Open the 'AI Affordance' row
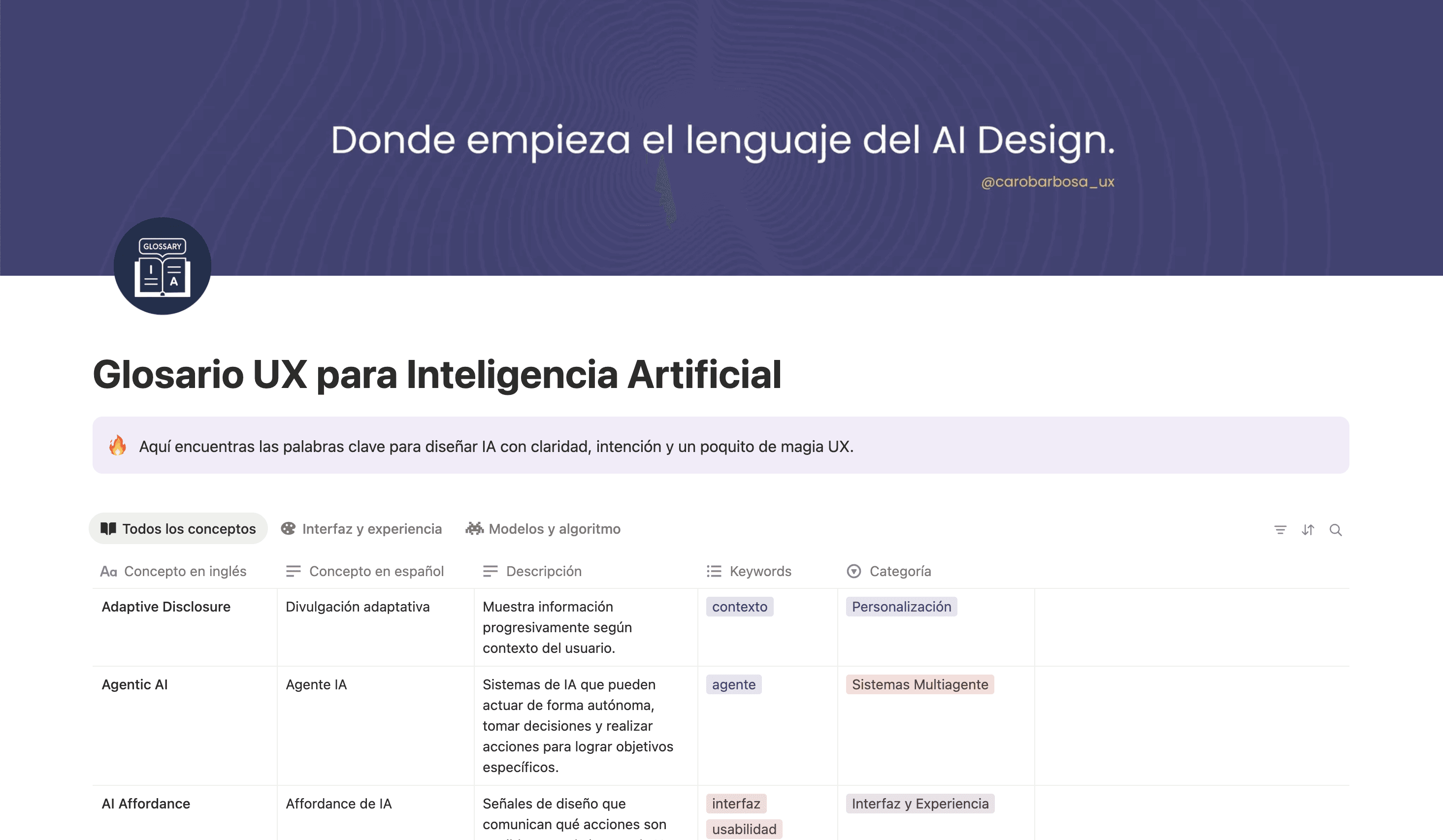This screenshot has height=840, width=1443. (146, 804)
